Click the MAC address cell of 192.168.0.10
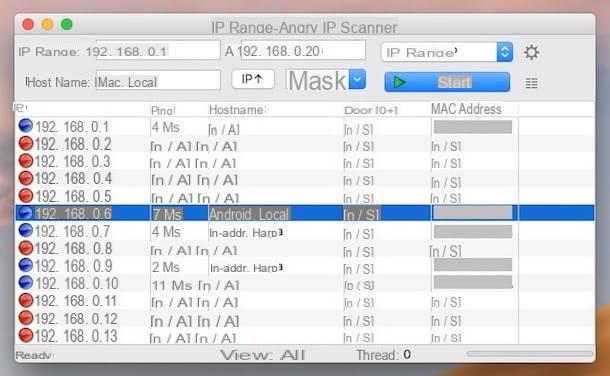 (473, 282)
